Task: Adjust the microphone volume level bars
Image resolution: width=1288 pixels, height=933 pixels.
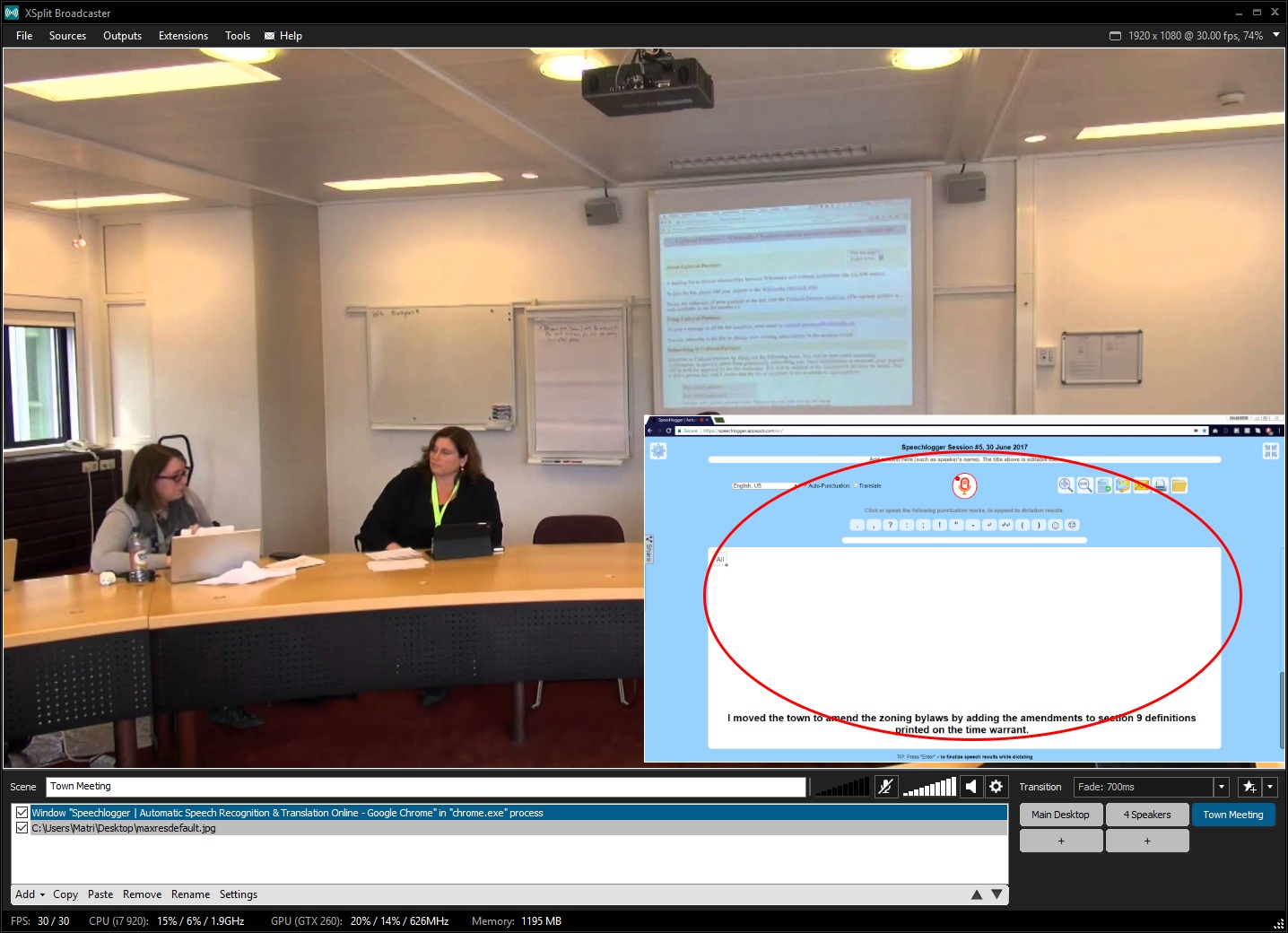Action: pos(841,787)
